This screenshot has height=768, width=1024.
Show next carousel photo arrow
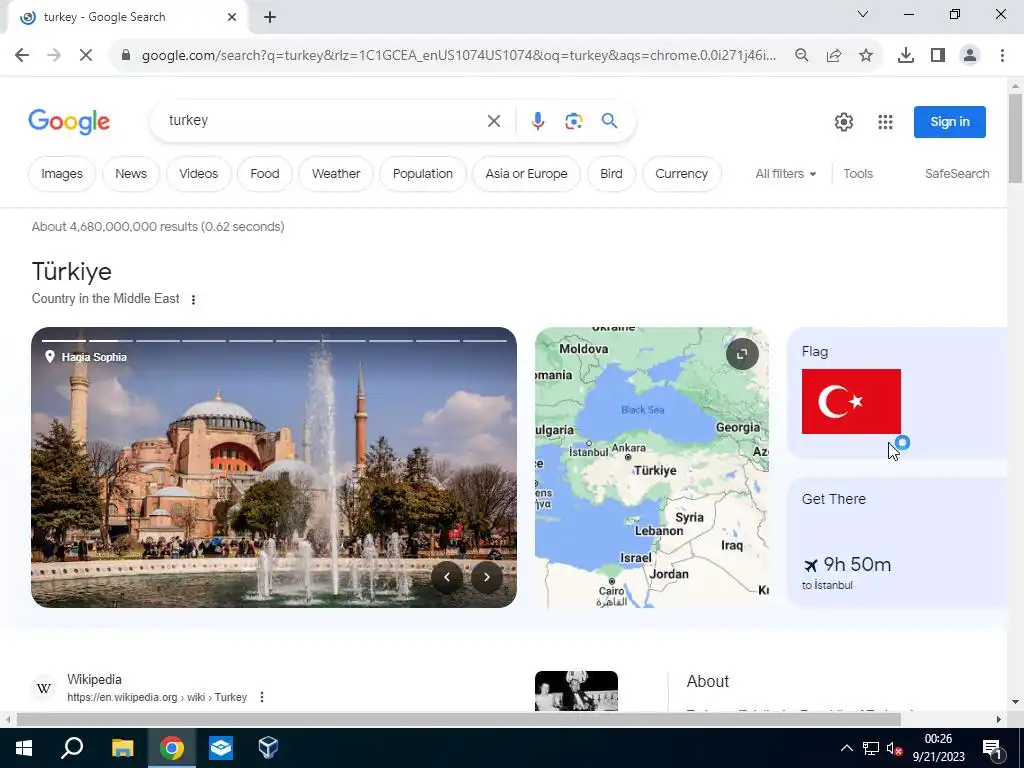pos(487,577)
